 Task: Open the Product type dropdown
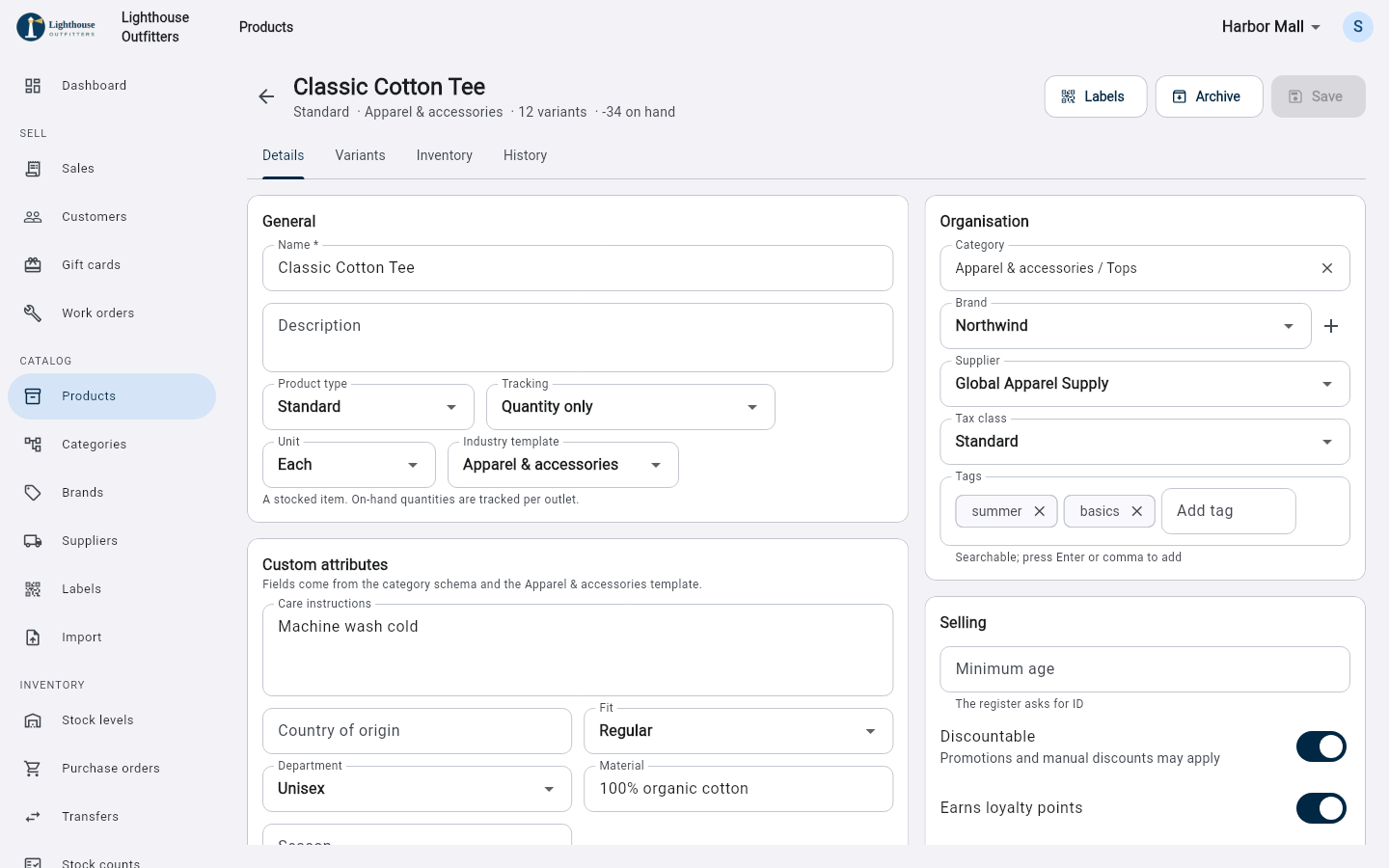[x=368, y=407]
